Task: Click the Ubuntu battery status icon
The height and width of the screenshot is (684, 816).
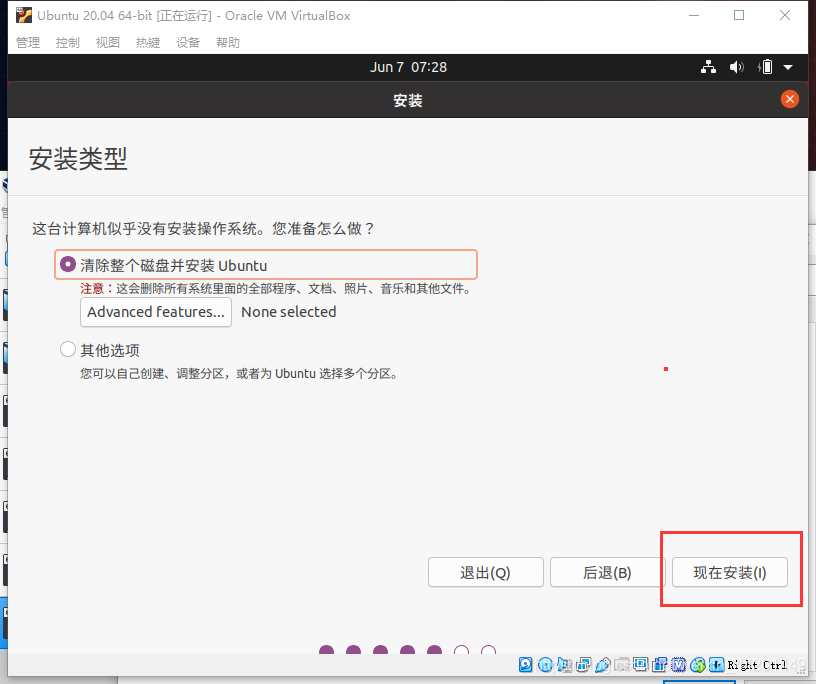Action: point(766,67)
